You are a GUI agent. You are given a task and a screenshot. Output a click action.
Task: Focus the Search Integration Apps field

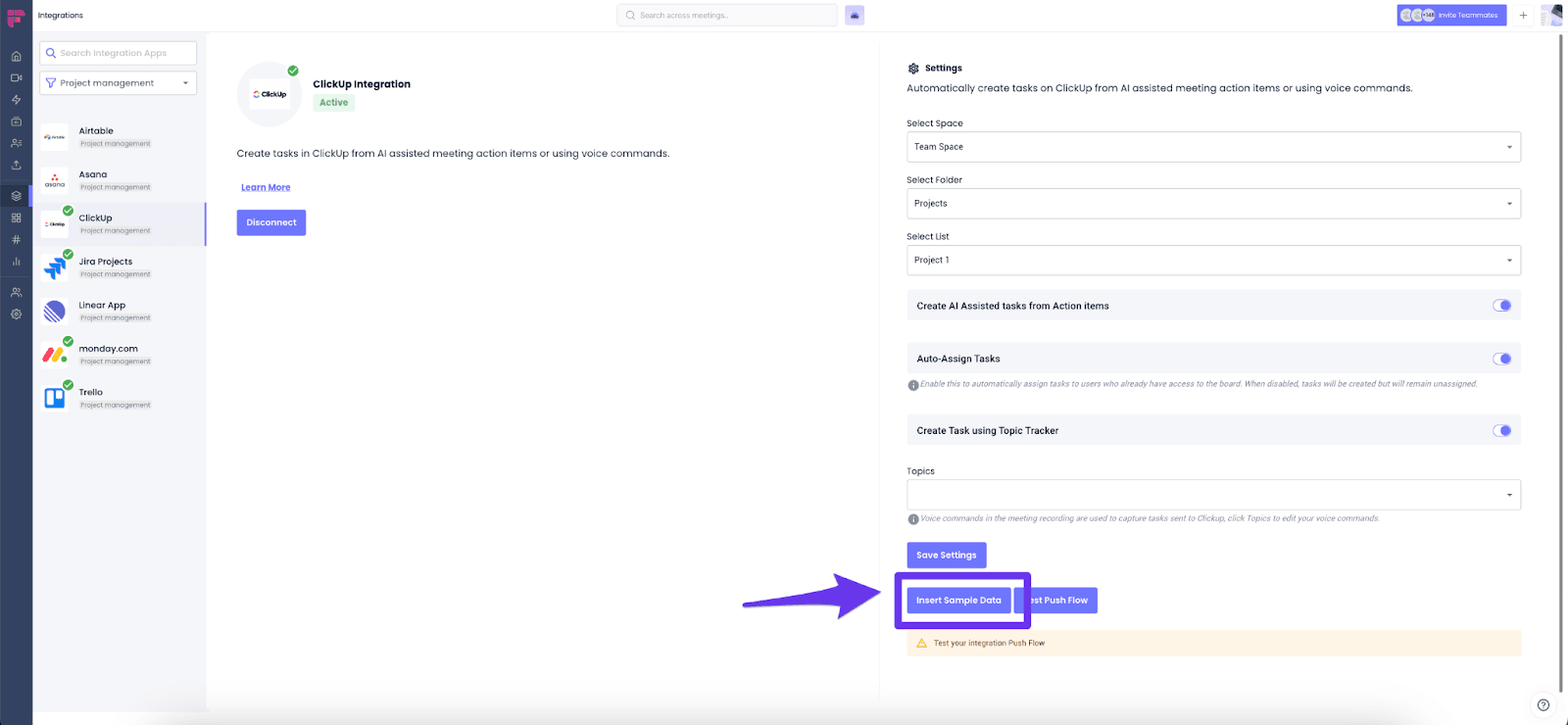click(x=118, y=53)
